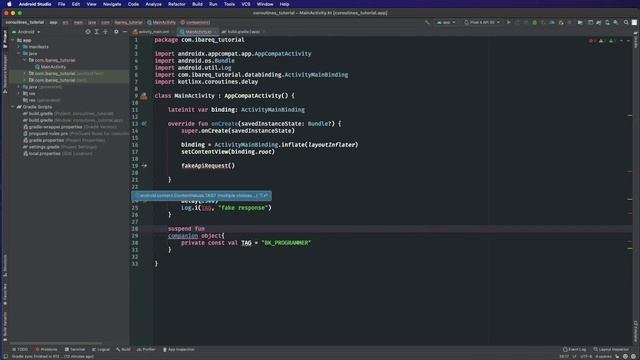Collapse the java folder
640x360 pixels.
coord(19,53)
